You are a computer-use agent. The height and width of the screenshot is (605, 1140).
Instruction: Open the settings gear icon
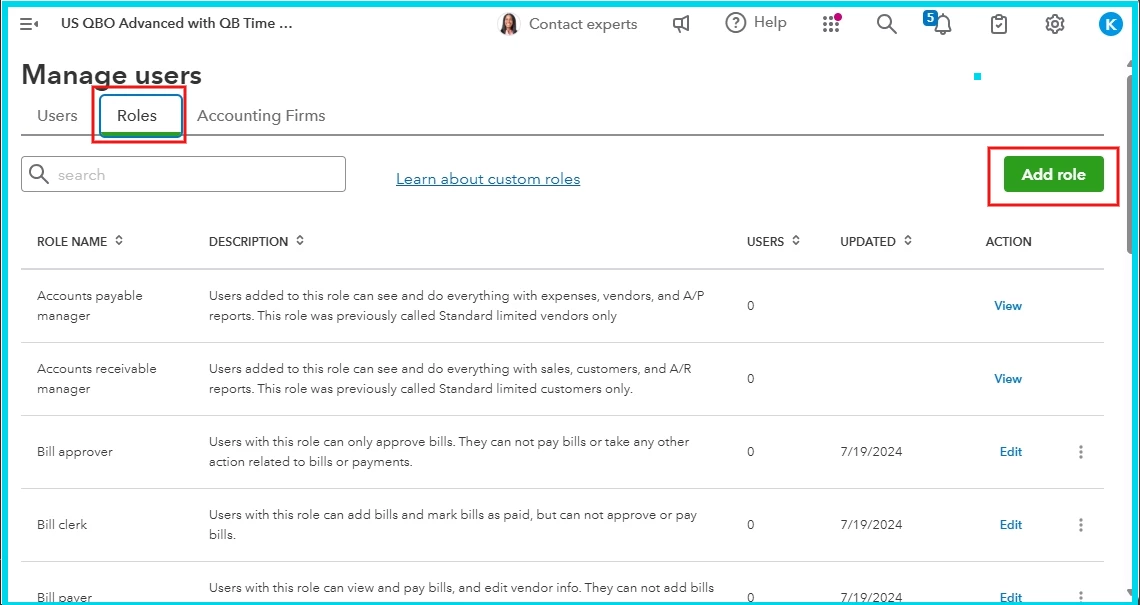point(1055,24)
